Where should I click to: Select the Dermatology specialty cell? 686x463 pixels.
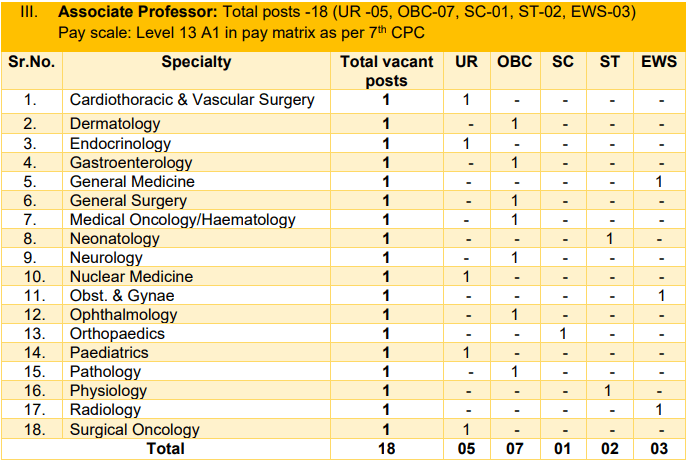[115, 124]
